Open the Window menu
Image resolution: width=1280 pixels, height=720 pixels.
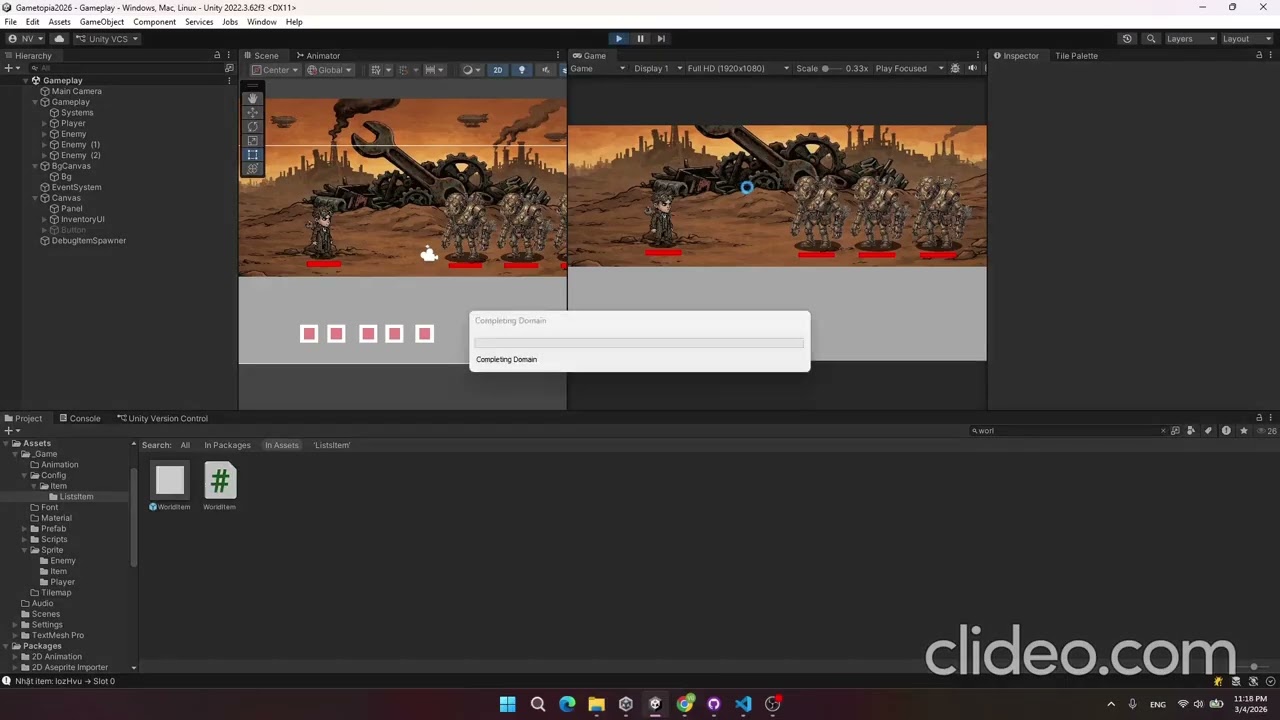pos(262,22)
